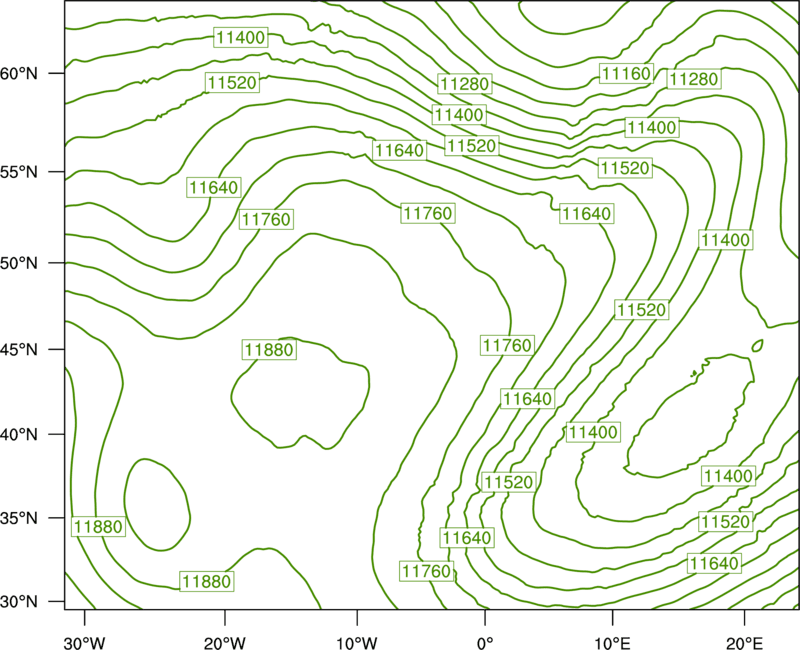Click the 35°N latitude axis label
The width and height of the screenshot is (800, 650).
click(x=19, y=518)
